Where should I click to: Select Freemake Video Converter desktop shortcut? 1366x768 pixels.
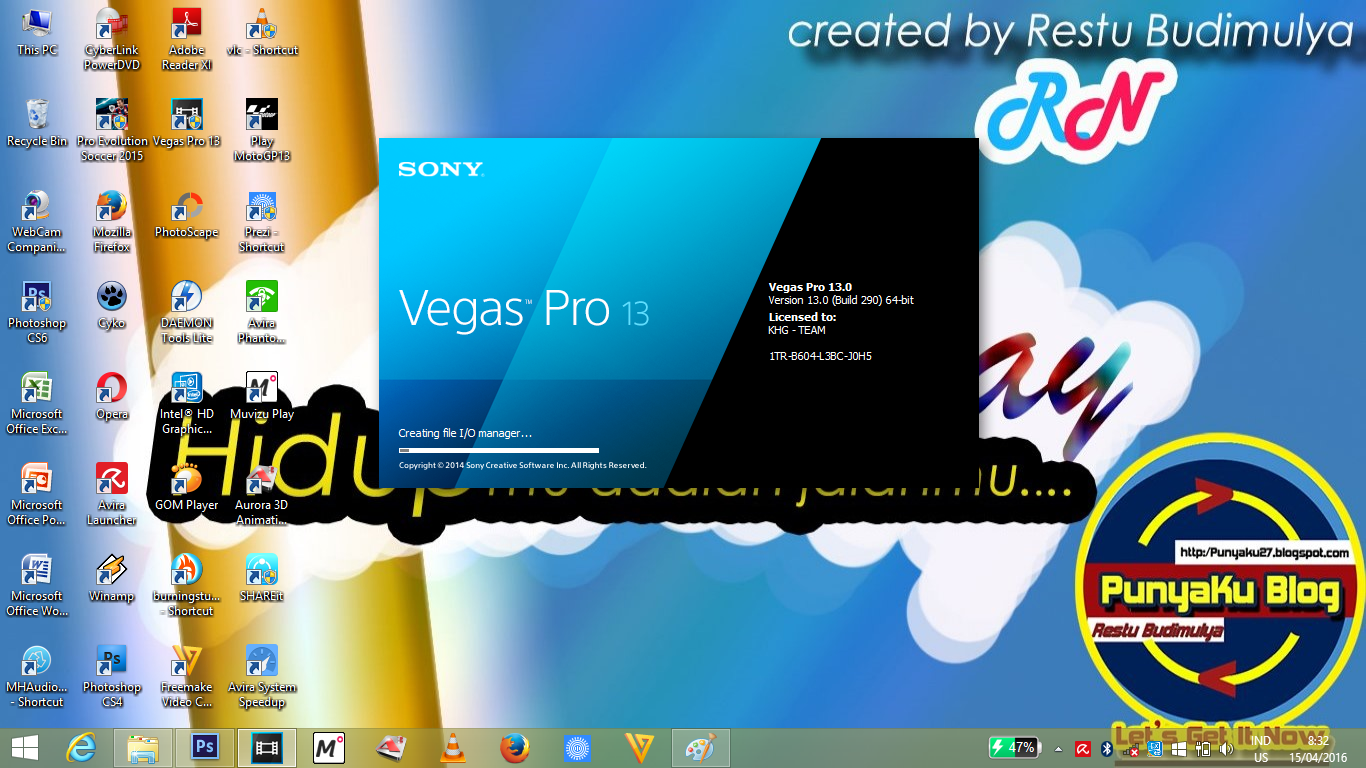187,677
